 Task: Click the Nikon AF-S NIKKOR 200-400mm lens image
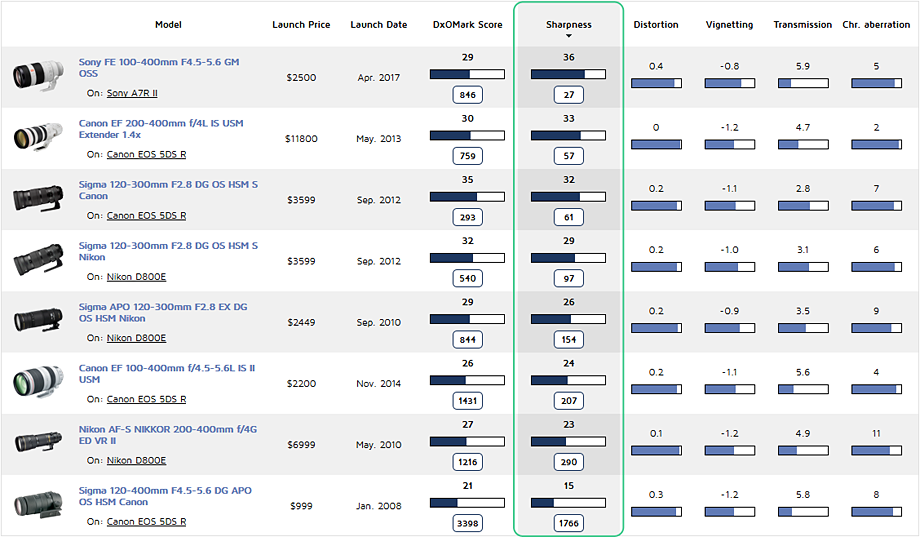point(39,442)
